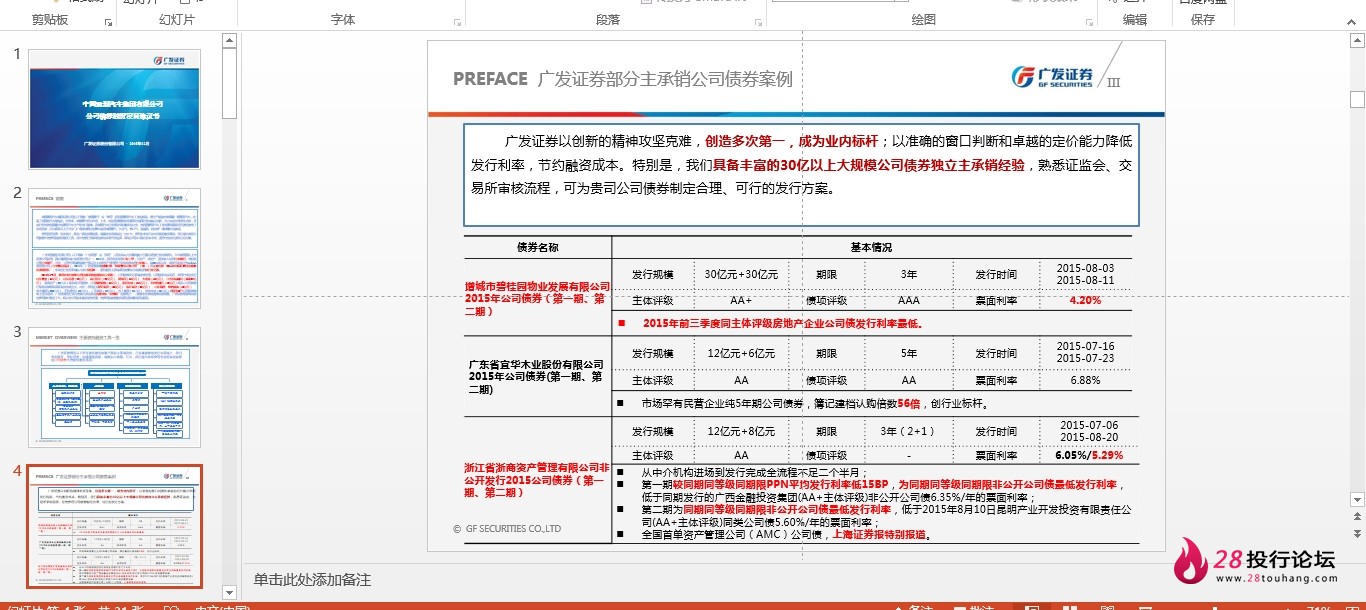This screenshot has height=610, width=1366.
Task: Select slide 3 thumbnail
Action: [115, 387]
